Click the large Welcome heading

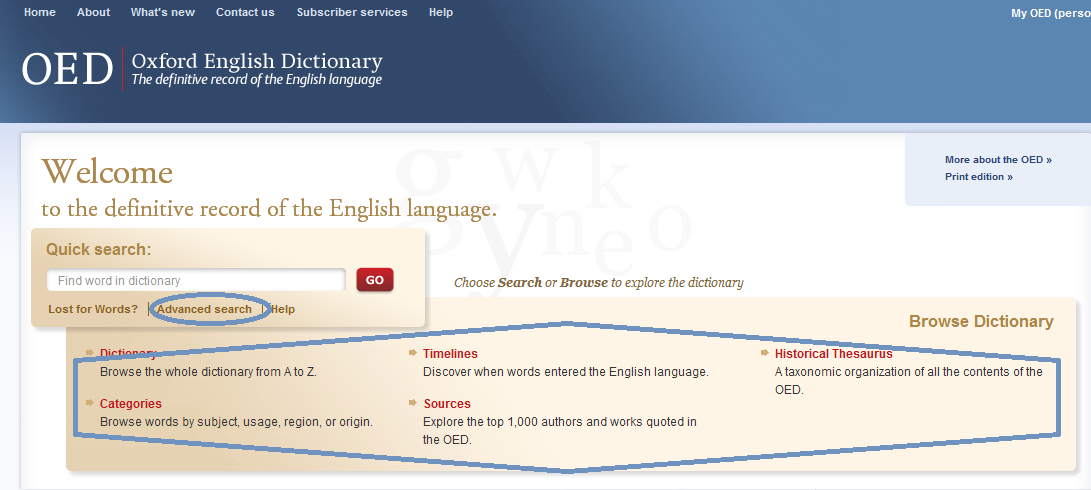tap(107, 171)
